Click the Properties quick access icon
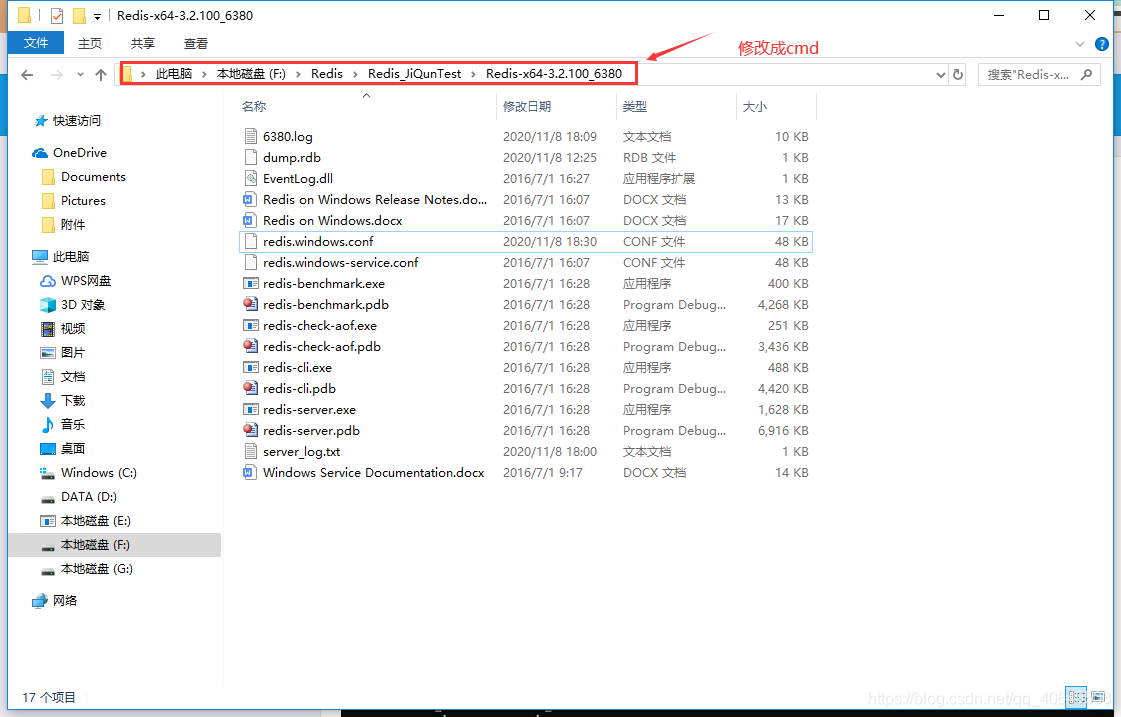The width and height of the screenshot is (1121, 717). pos(57,15)
